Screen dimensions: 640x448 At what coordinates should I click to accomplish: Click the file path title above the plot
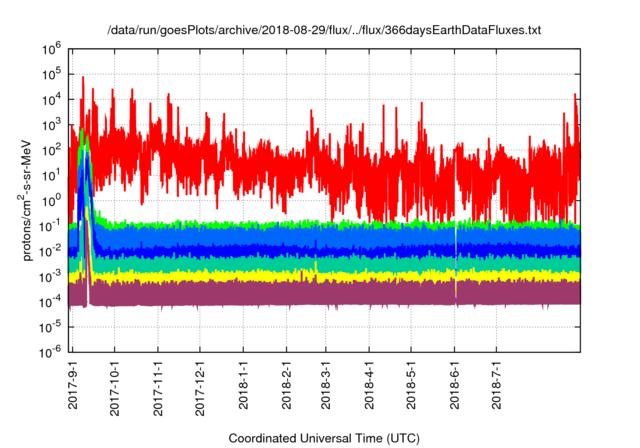323,30
